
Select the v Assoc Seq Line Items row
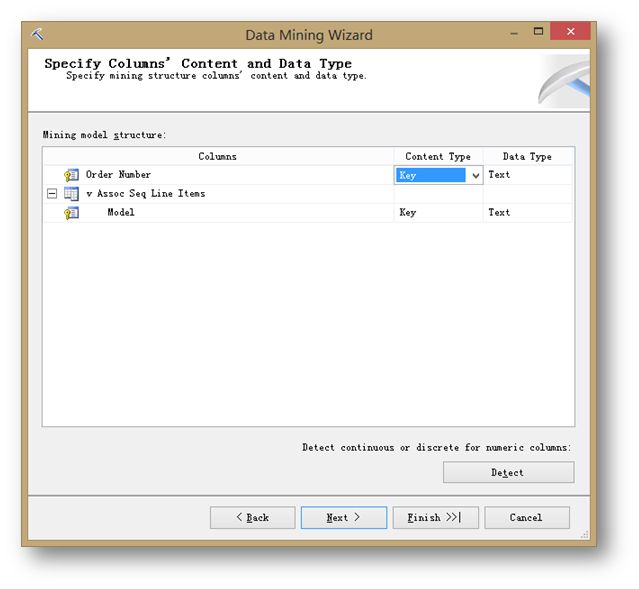point(307,194)
